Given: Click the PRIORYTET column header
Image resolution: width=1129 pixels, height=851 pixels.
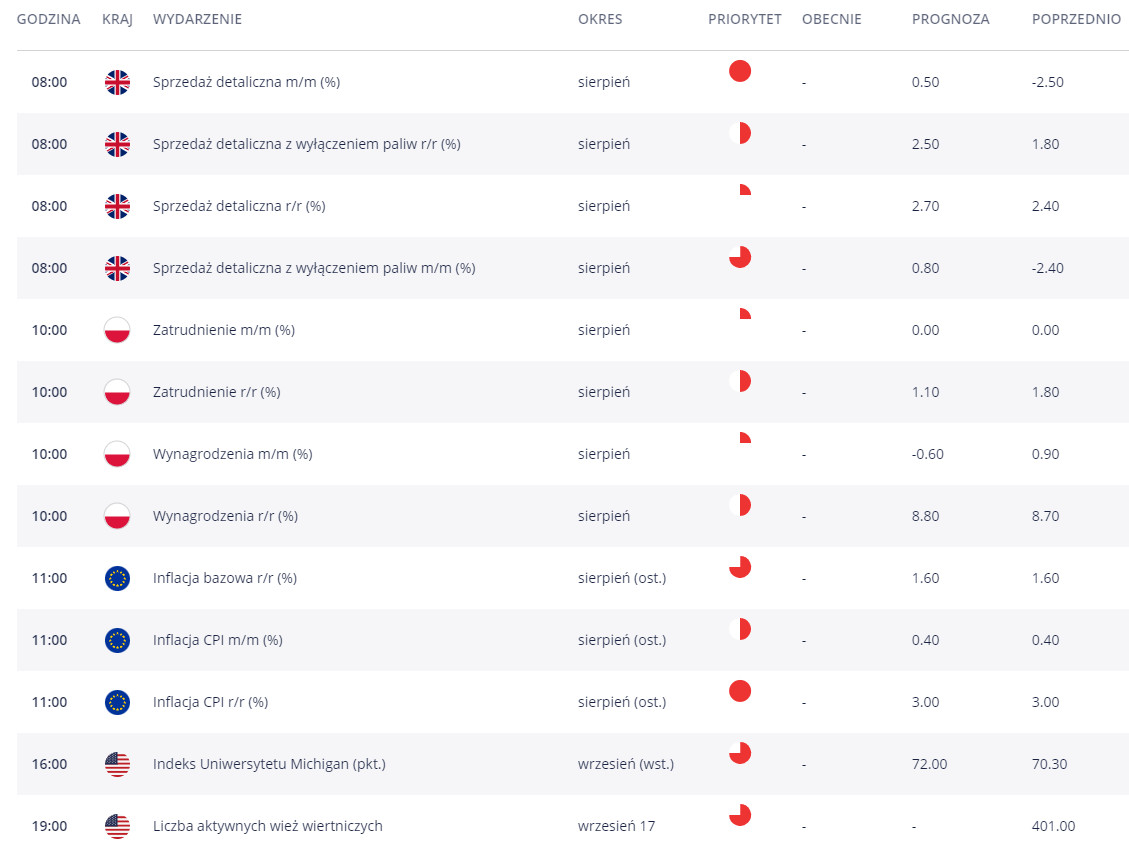Looking at the screenshot, I should [744, 19].
